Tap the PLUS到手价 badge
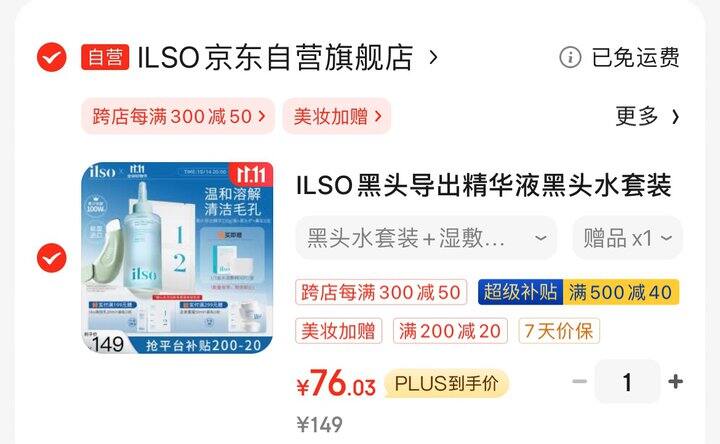 pyautogui.click(x=446, y=383)
